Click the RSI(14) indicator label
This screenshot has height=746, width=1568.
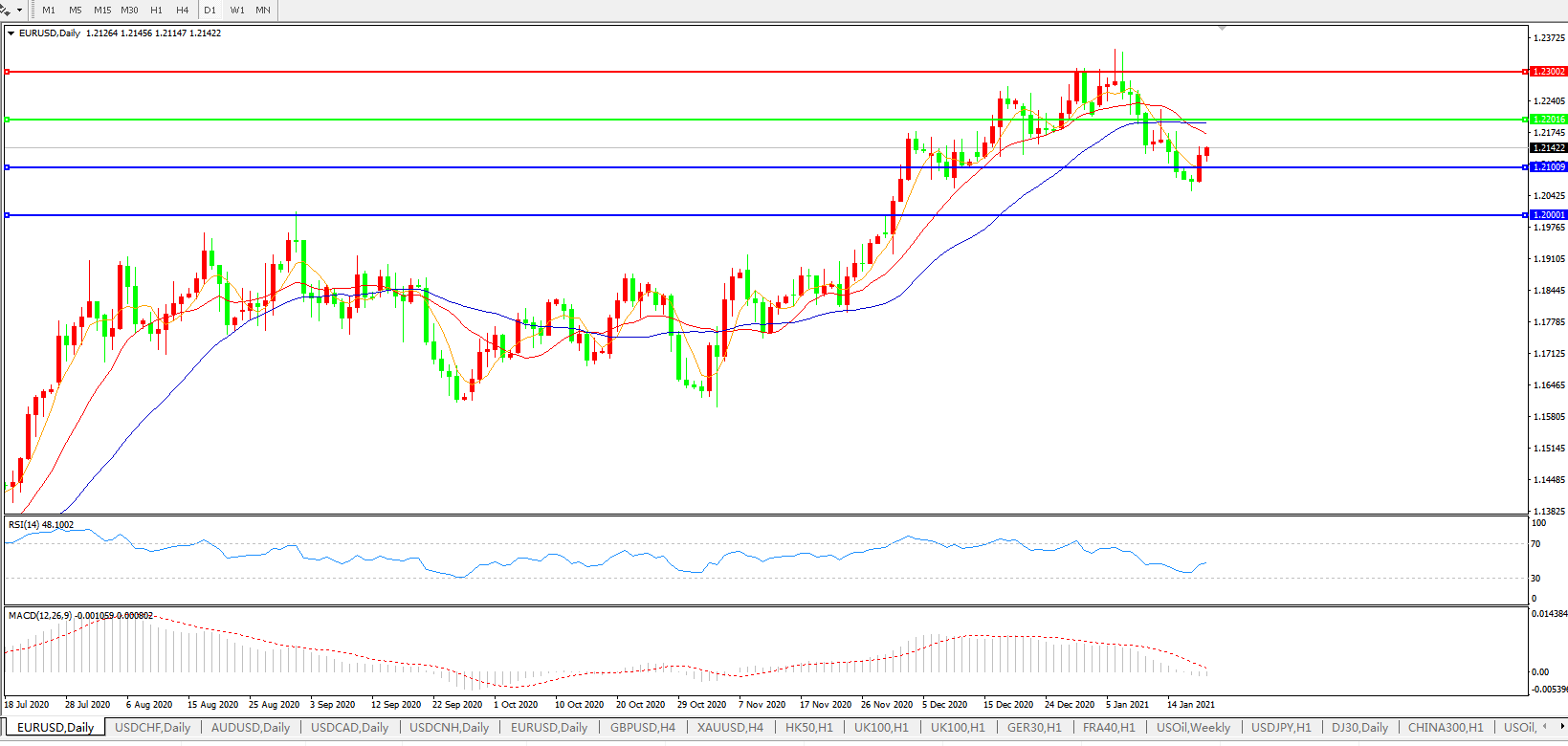pyautogui.click(x=40, y=525)
